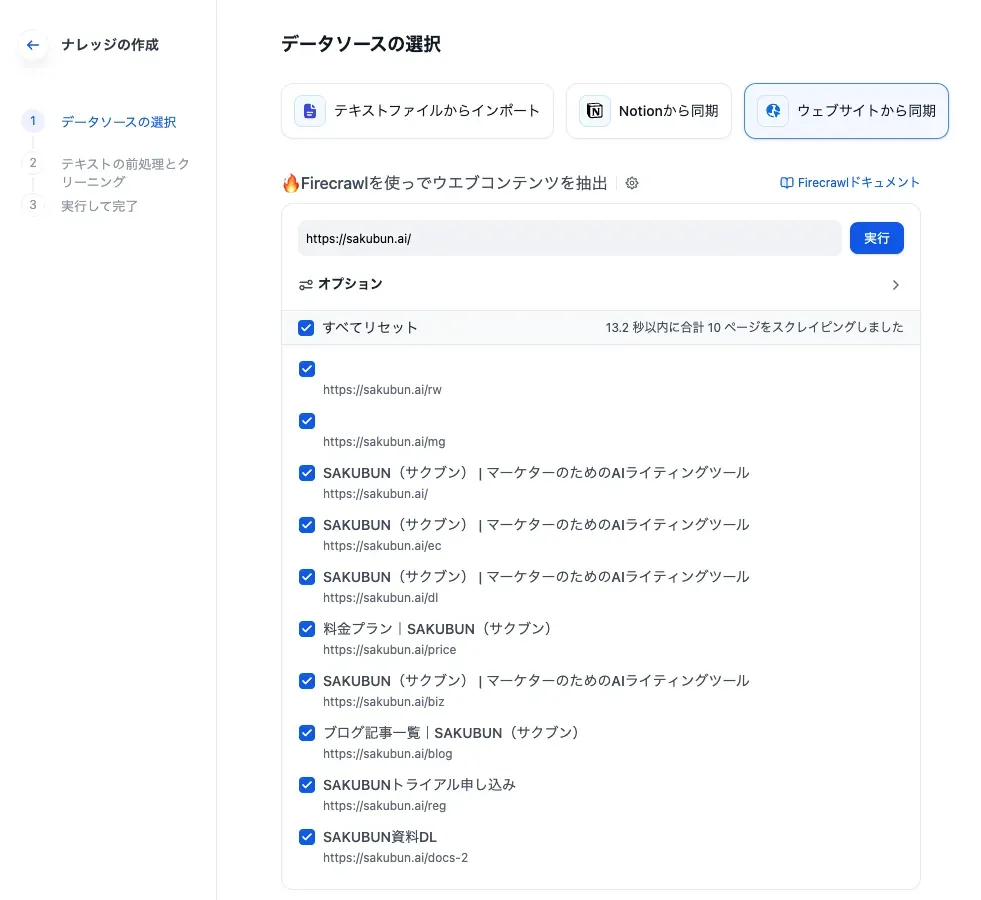Click the back arrow beside ナレッジの作成

pyautogui.click(x=33, y=45)
